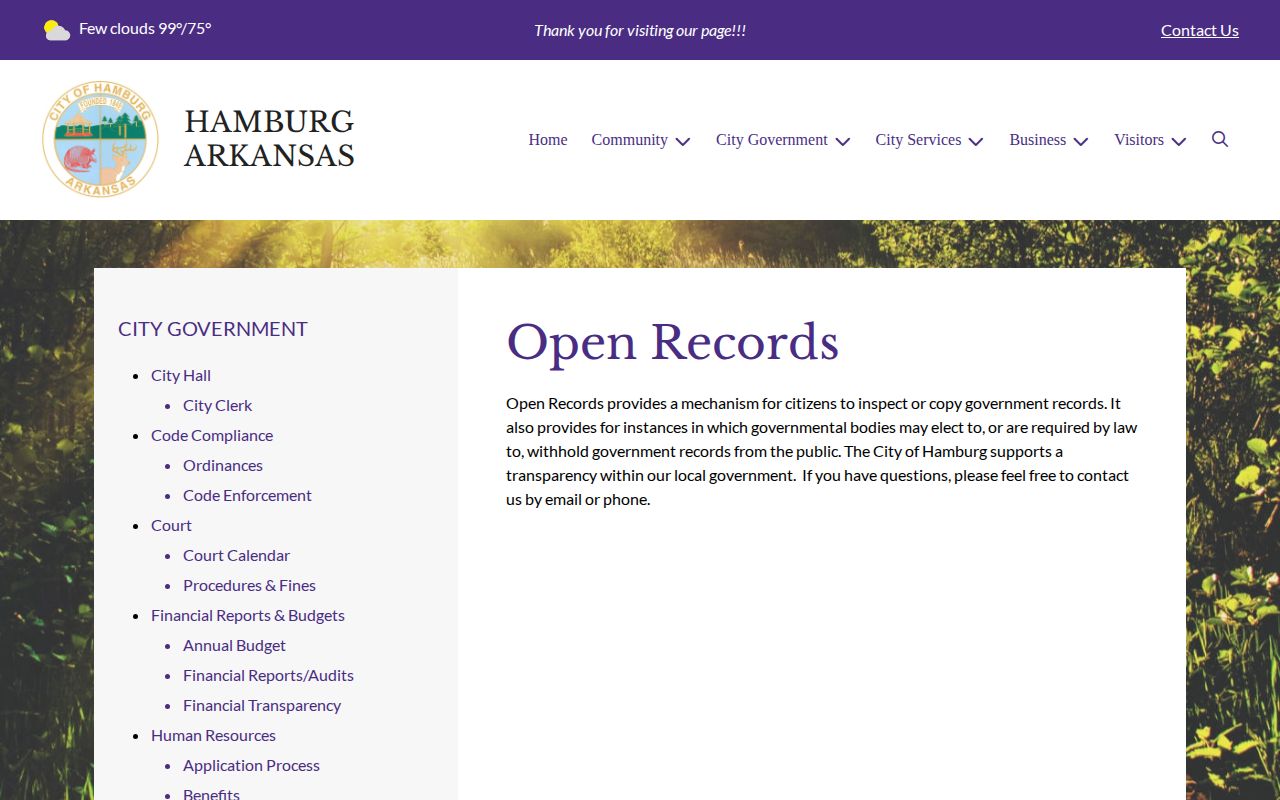The height and width of the screenshot is (800, 1280).
Task: Expand the City Government menu chevron
Action: point(843,141)
